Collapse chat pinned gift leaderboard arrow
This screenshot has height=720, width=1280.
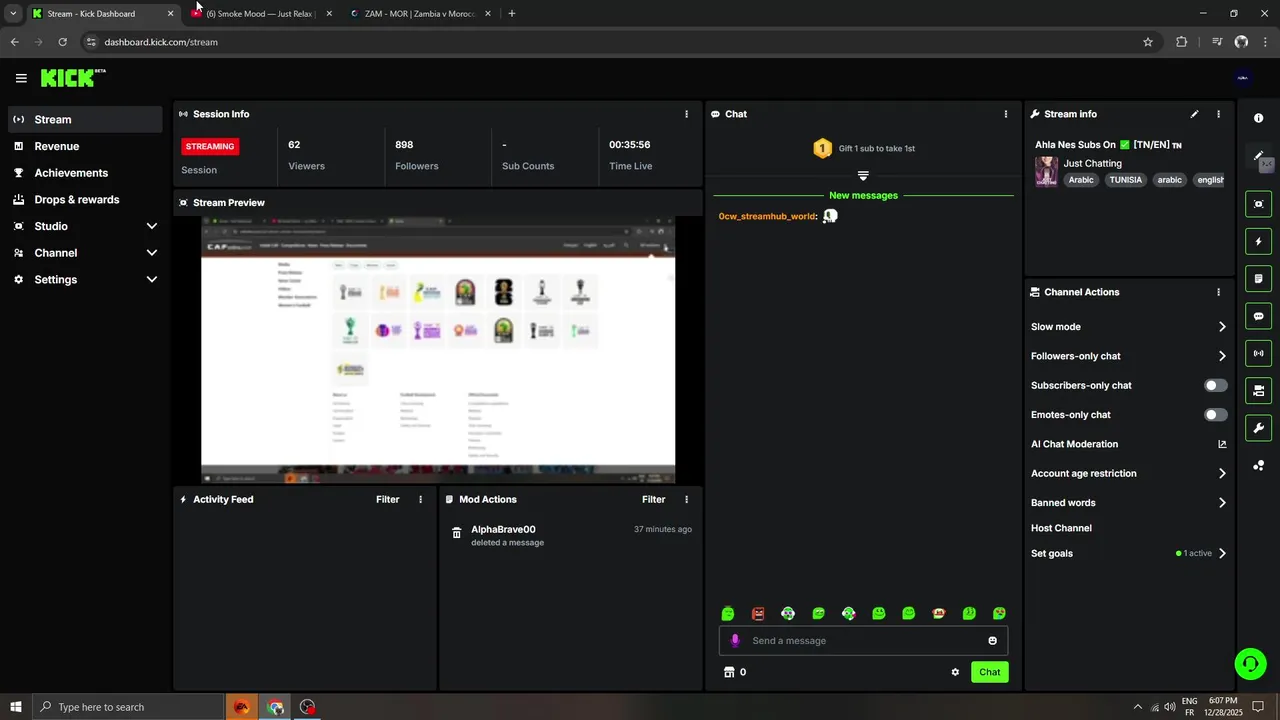click(863, 175)
